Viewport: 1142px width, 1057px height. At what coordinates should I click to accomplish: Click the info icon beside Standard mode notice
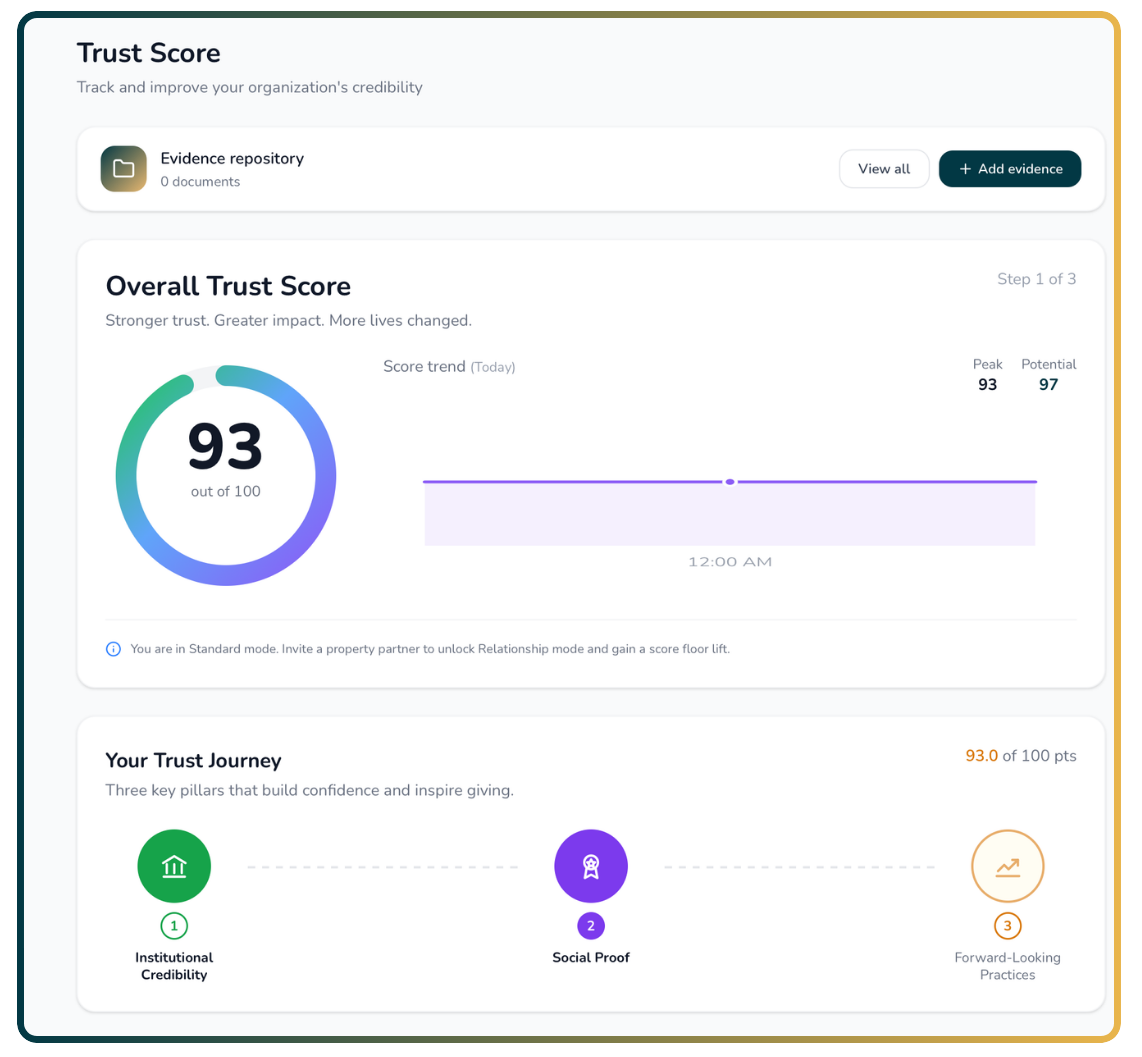pos(114,649)
